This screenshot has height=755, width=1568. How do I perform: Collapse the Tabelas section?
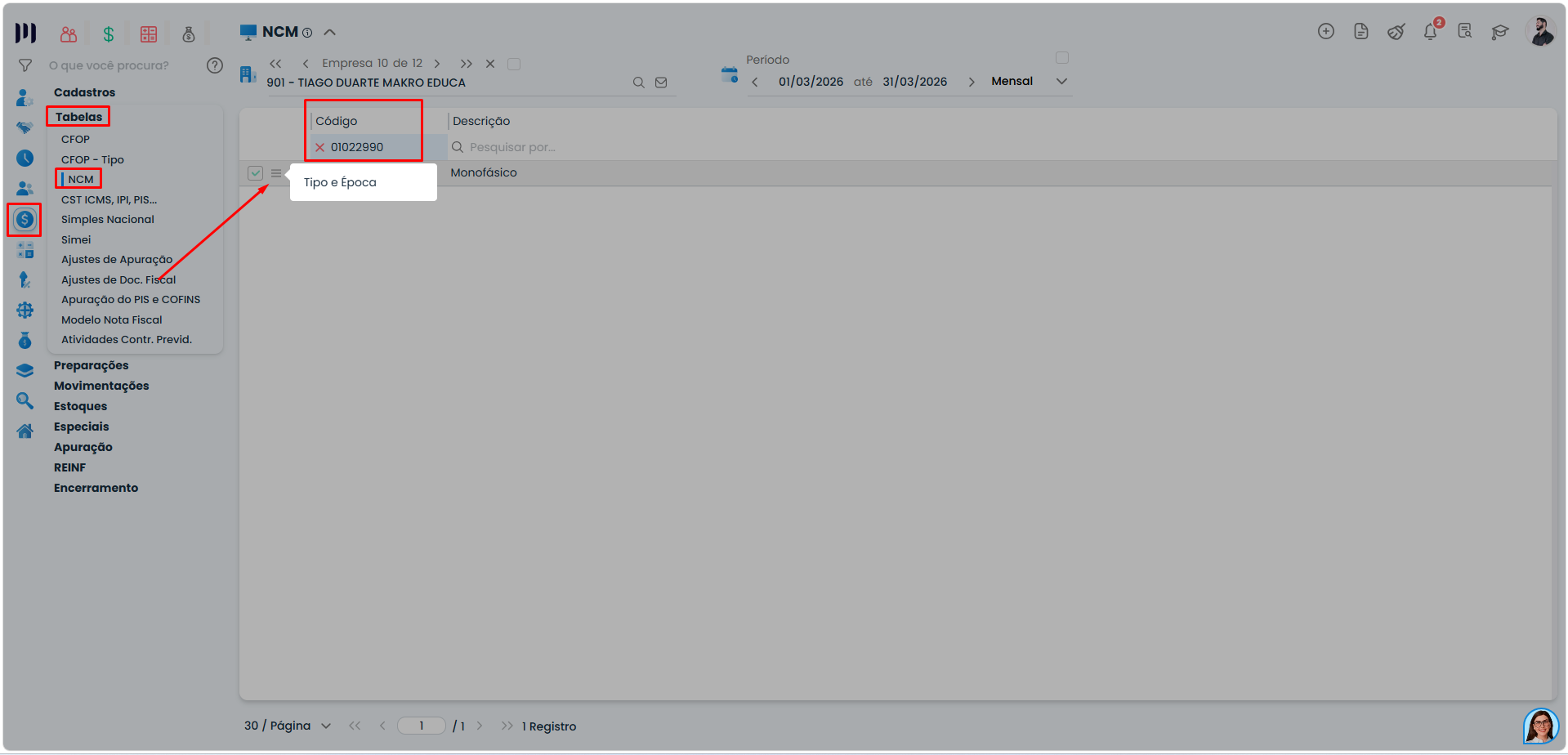pyautogui.click(x=79, y=117)
